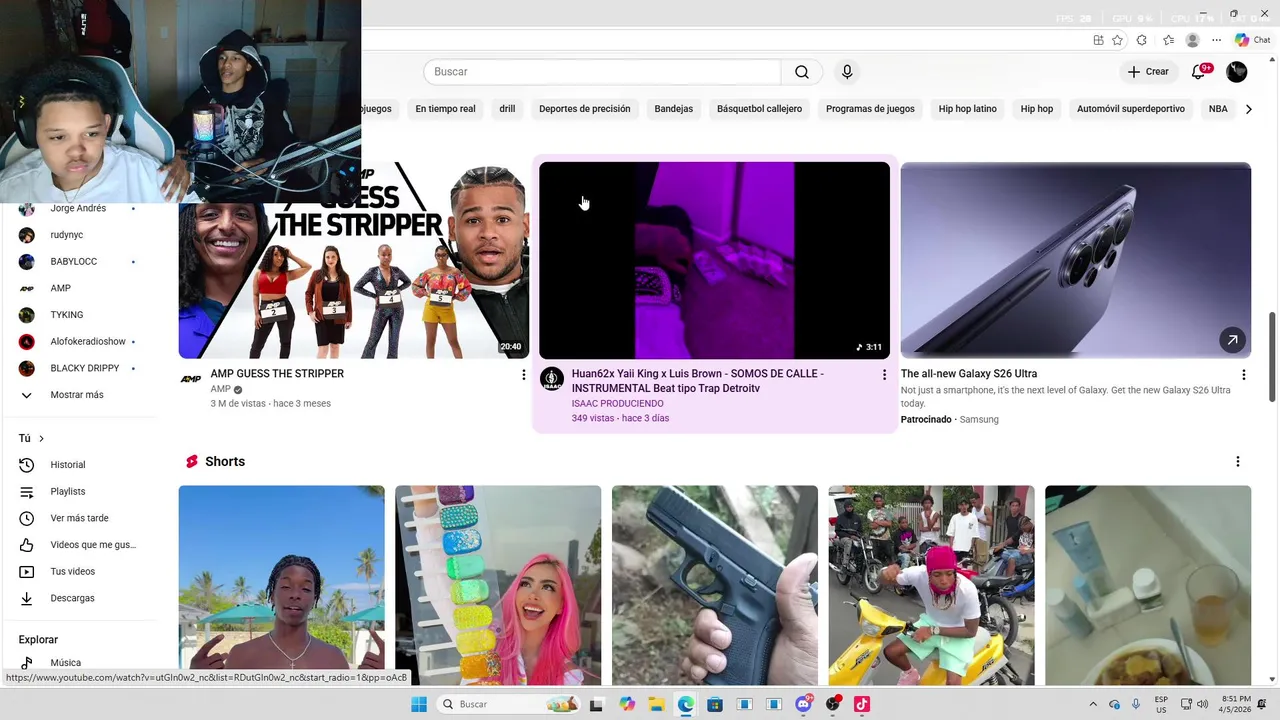Open the AMP channel avatar under the video
1280x720 pixels.
coord(191,379)
